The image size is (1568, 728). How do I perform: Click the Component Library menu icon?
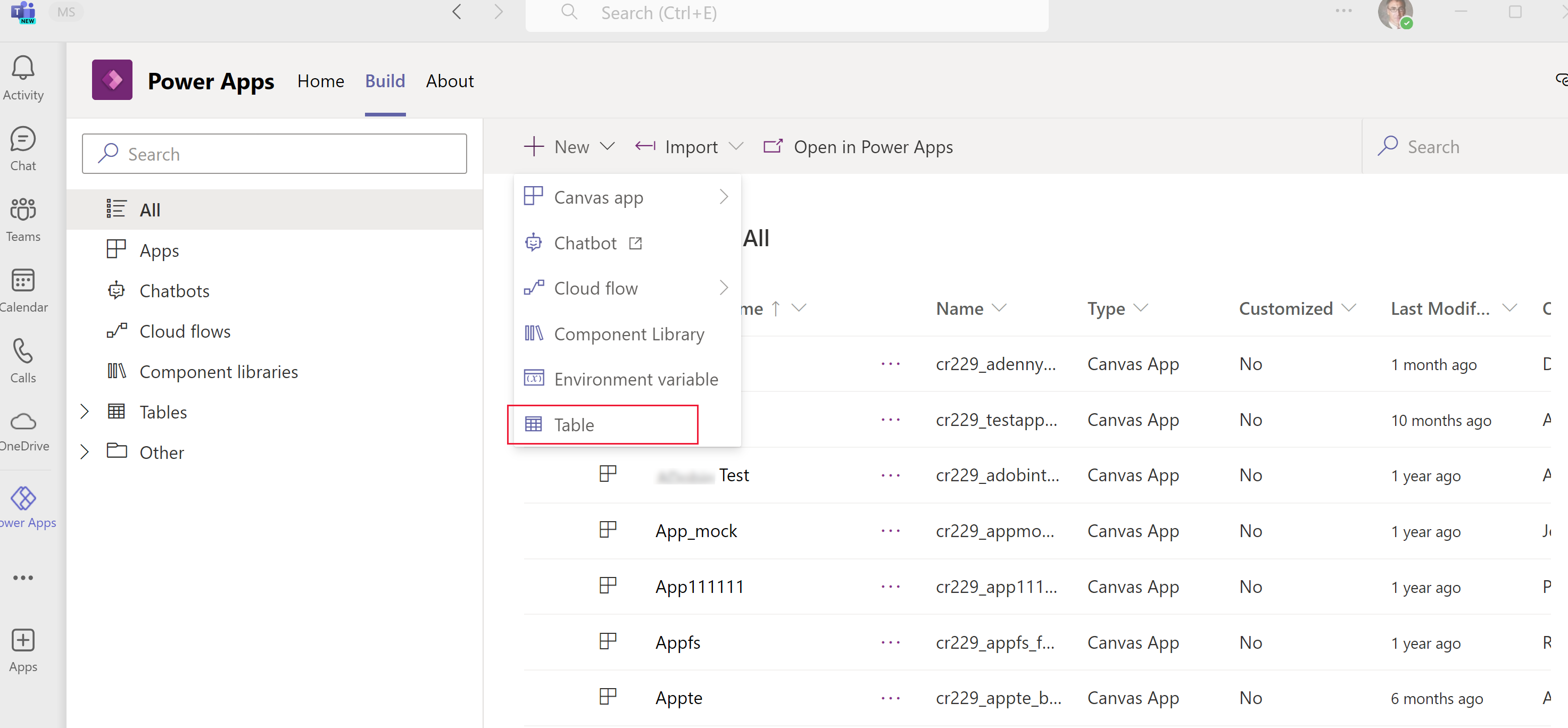(x=534, y=333)
